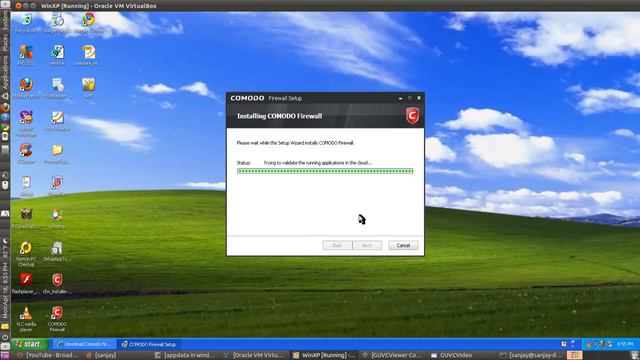Open the Chrome icon in Ubuntu side panel

click(x=5, y=127)
